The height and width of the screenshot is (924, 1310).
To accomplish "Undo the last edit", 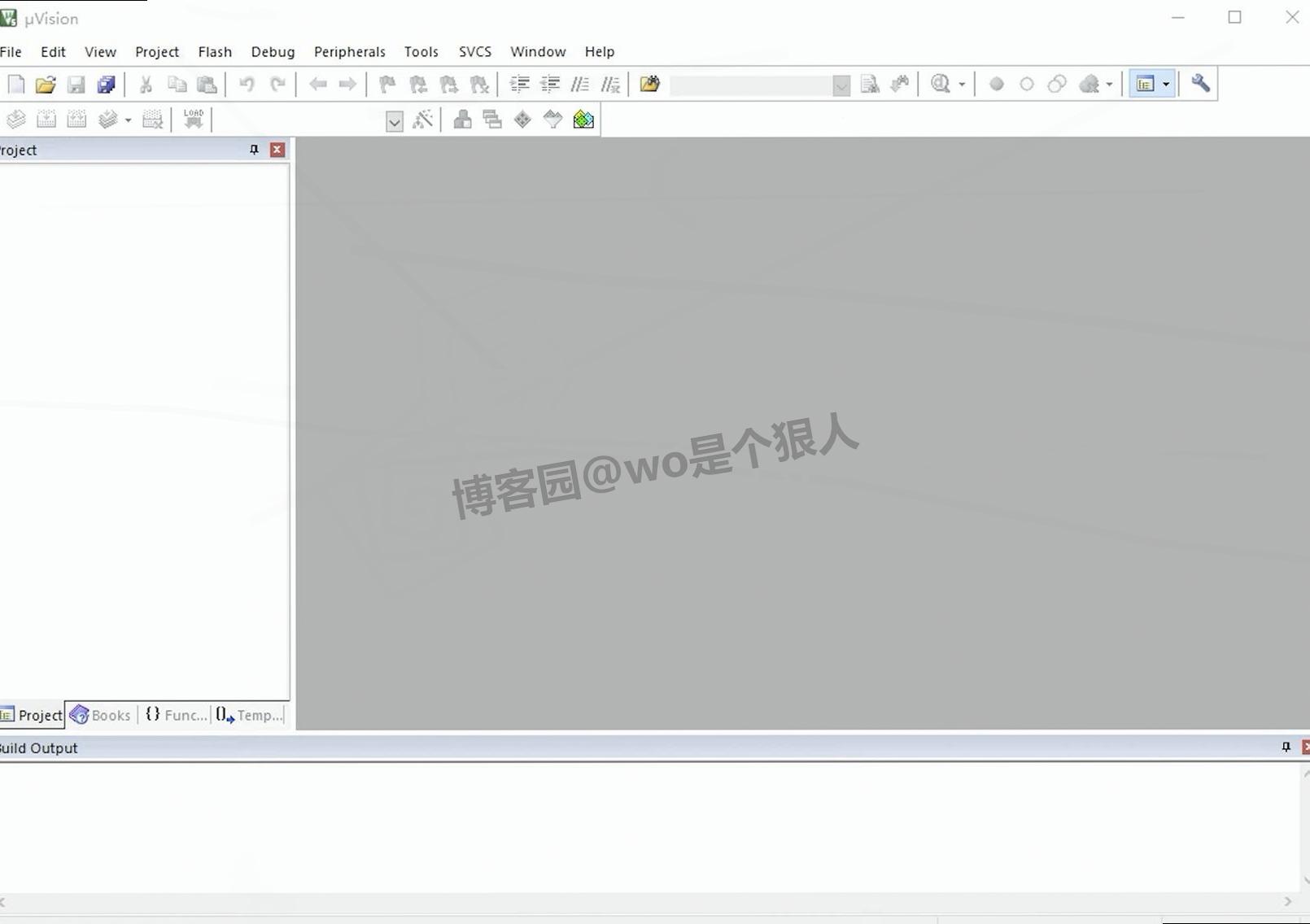I will click(247, 84).
